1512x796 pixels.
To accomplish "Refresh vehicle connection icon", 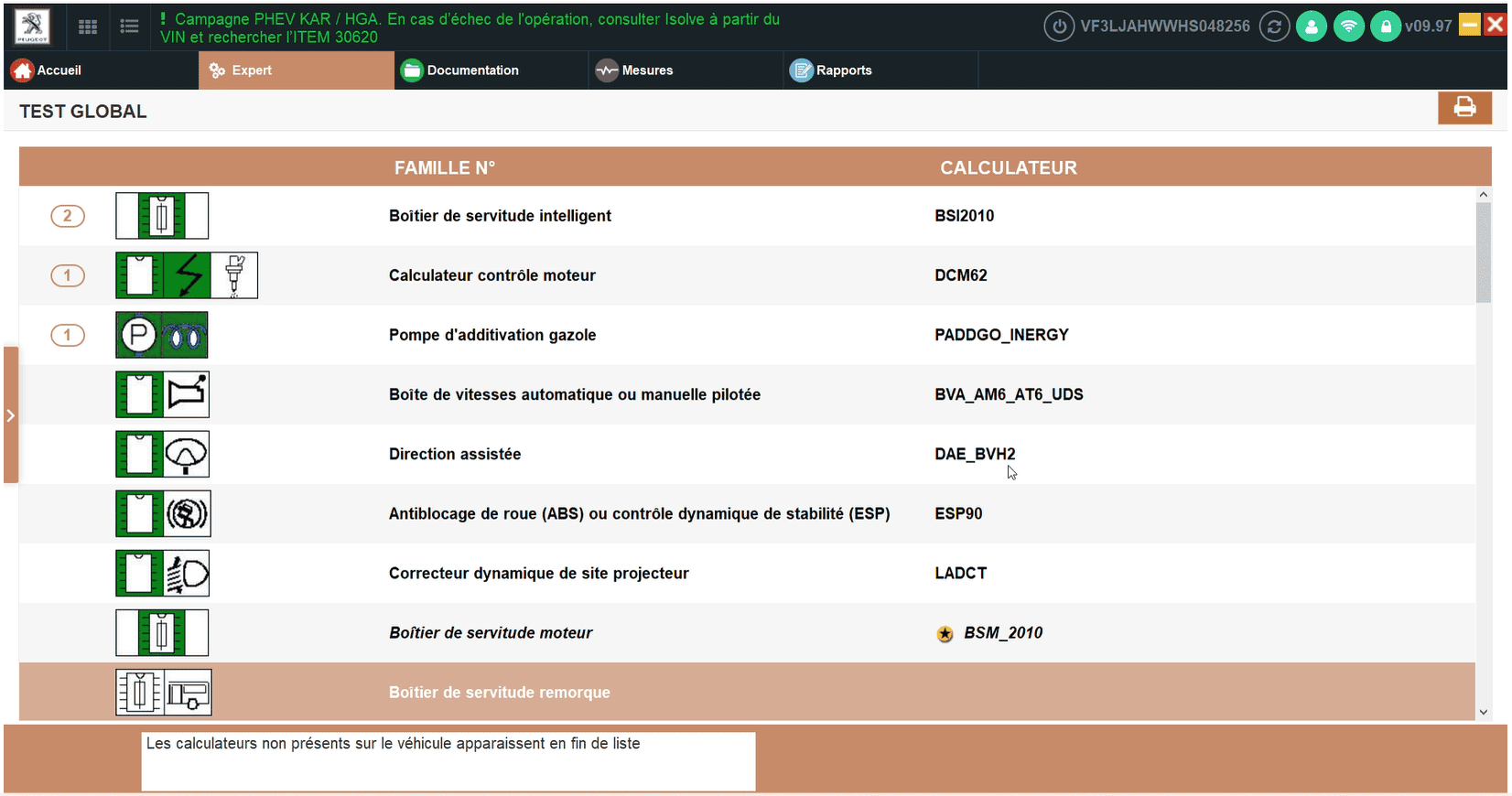I will 1274,27.
